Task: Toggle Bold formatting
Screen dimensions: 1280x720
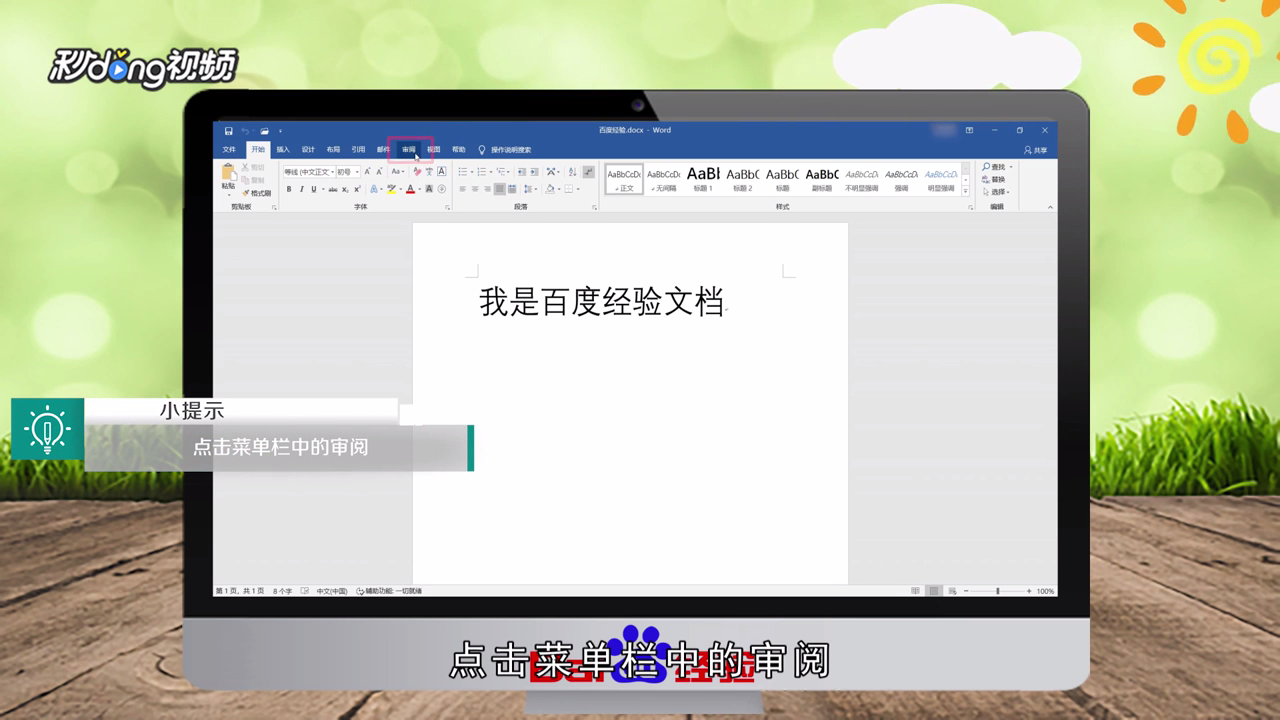Action: coord(289,189)
